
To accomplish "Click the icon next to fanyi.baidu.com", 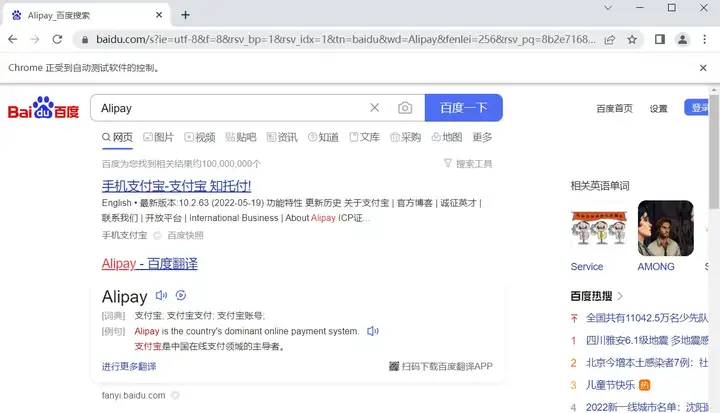I will 175,395.
